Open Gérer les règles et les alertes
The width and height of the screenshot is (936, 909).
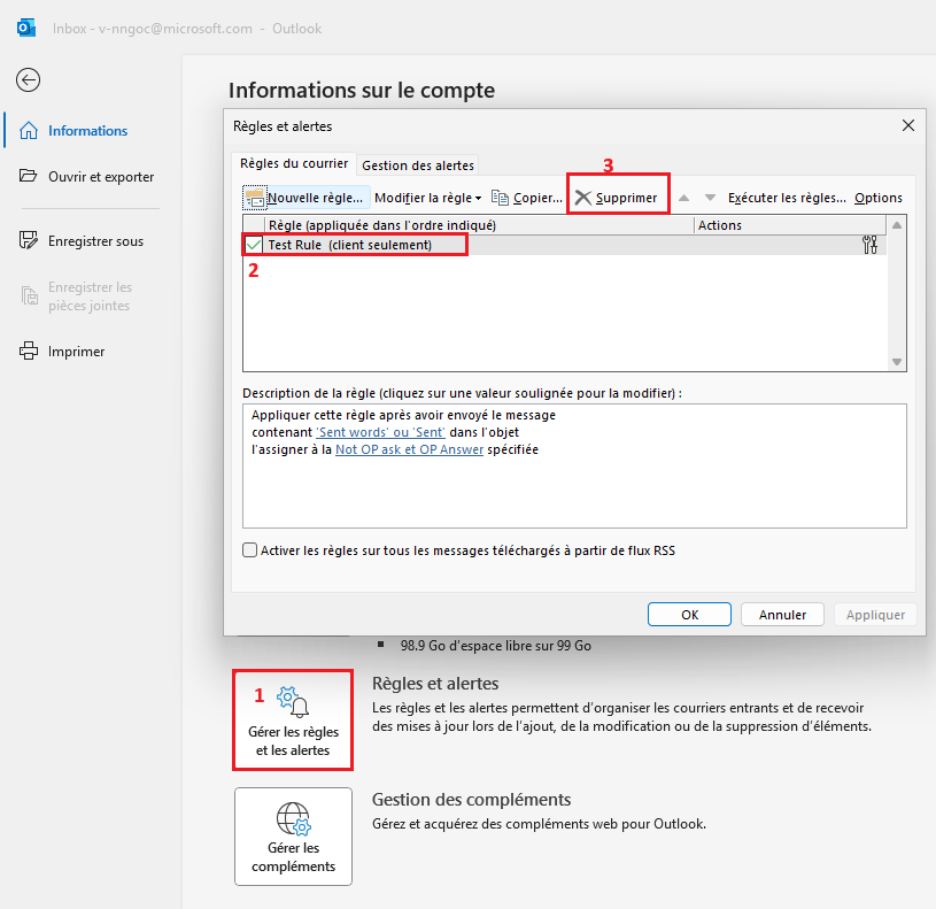coord(293,720)
